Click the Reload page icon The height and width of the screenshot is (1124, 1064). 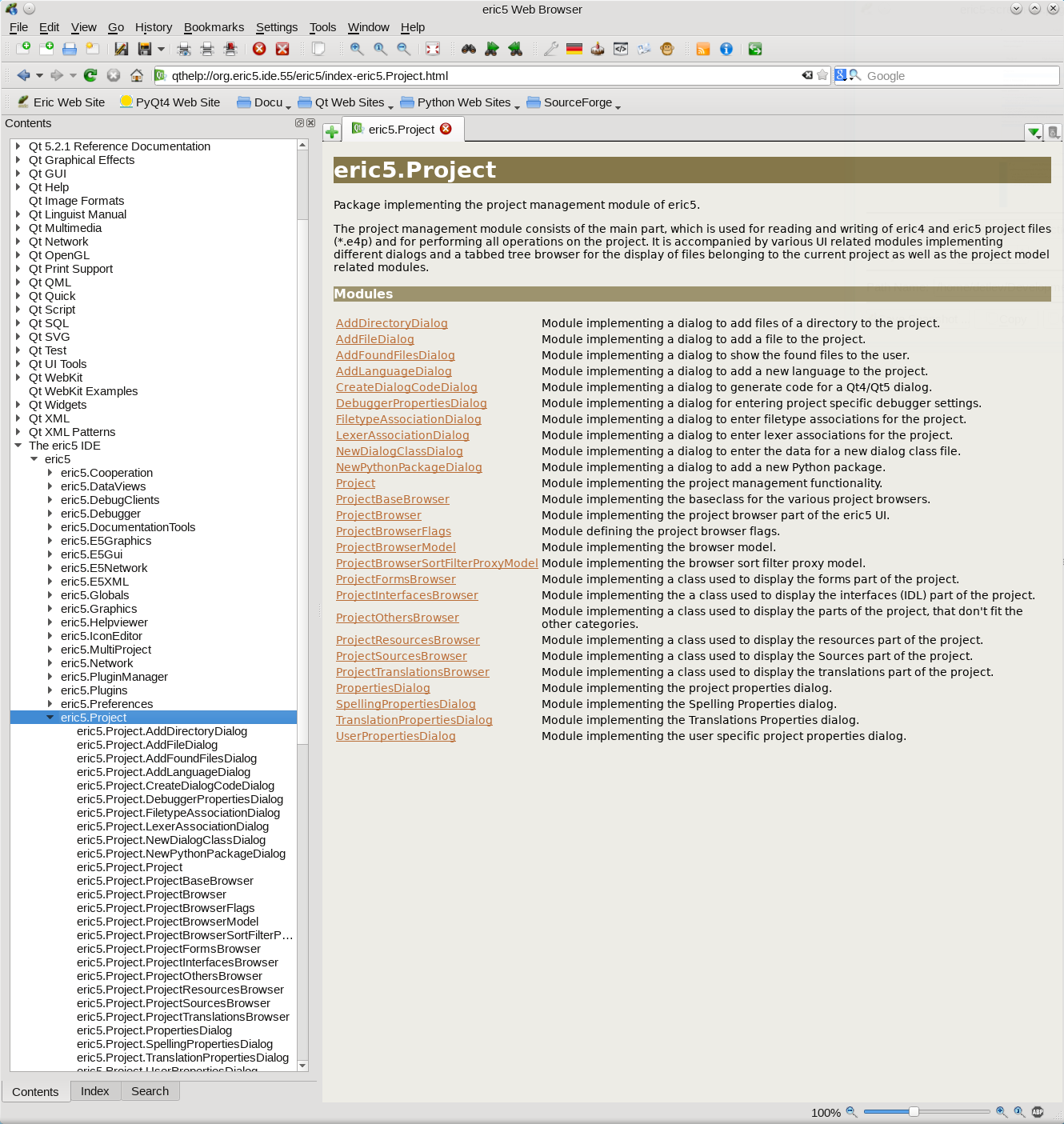[90, 75]
